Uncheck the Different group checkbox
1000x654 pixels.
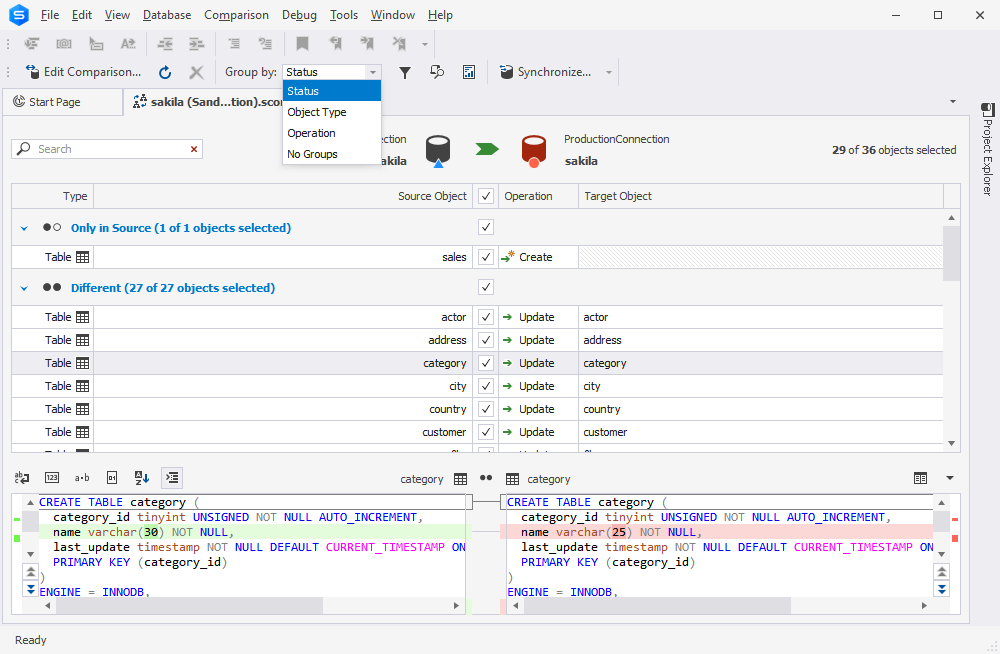pos(486,286)
